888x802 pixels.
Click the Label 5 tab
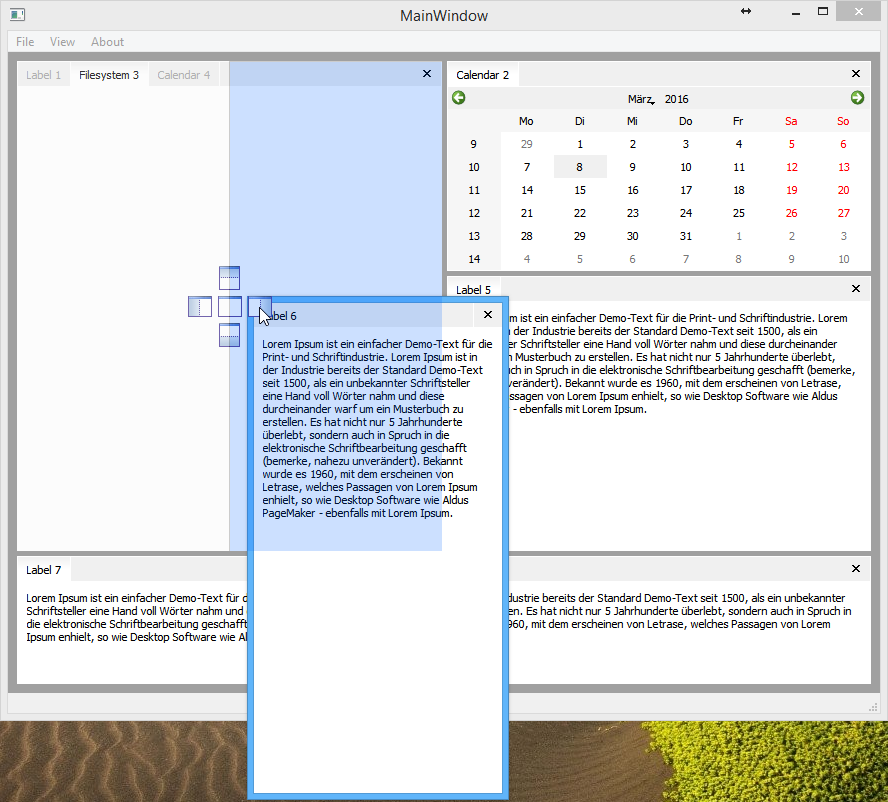473,289
